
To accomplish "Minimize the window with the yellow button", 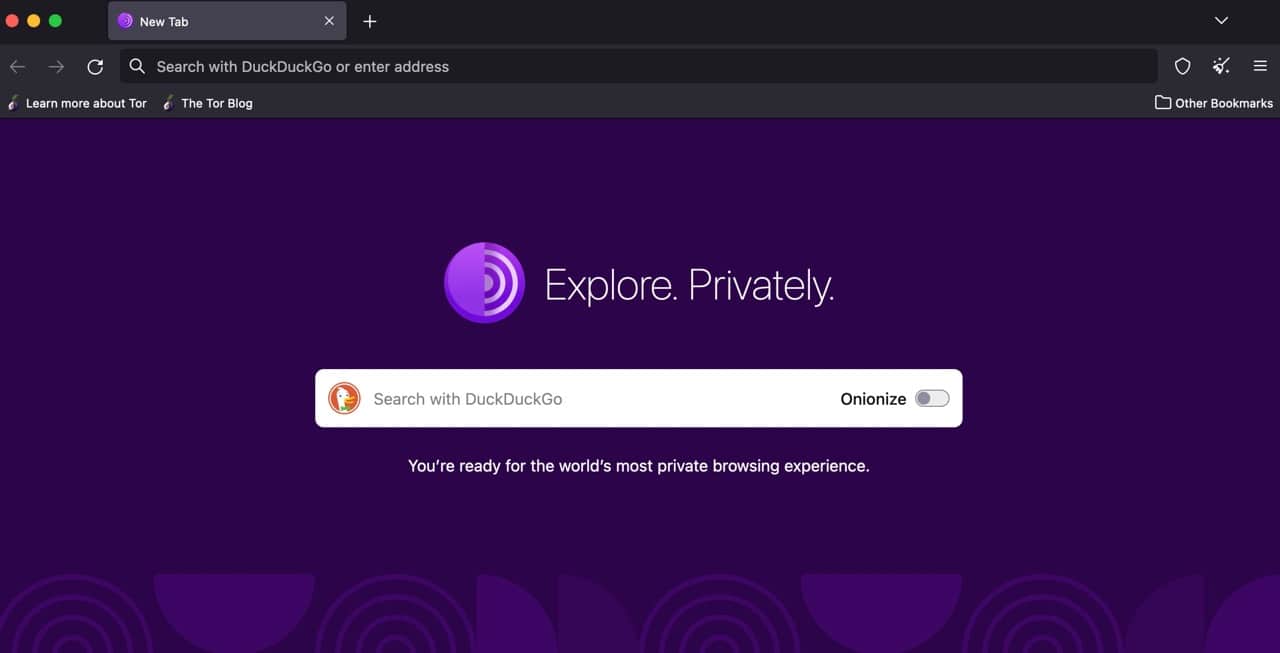I will tap(34, 21).
